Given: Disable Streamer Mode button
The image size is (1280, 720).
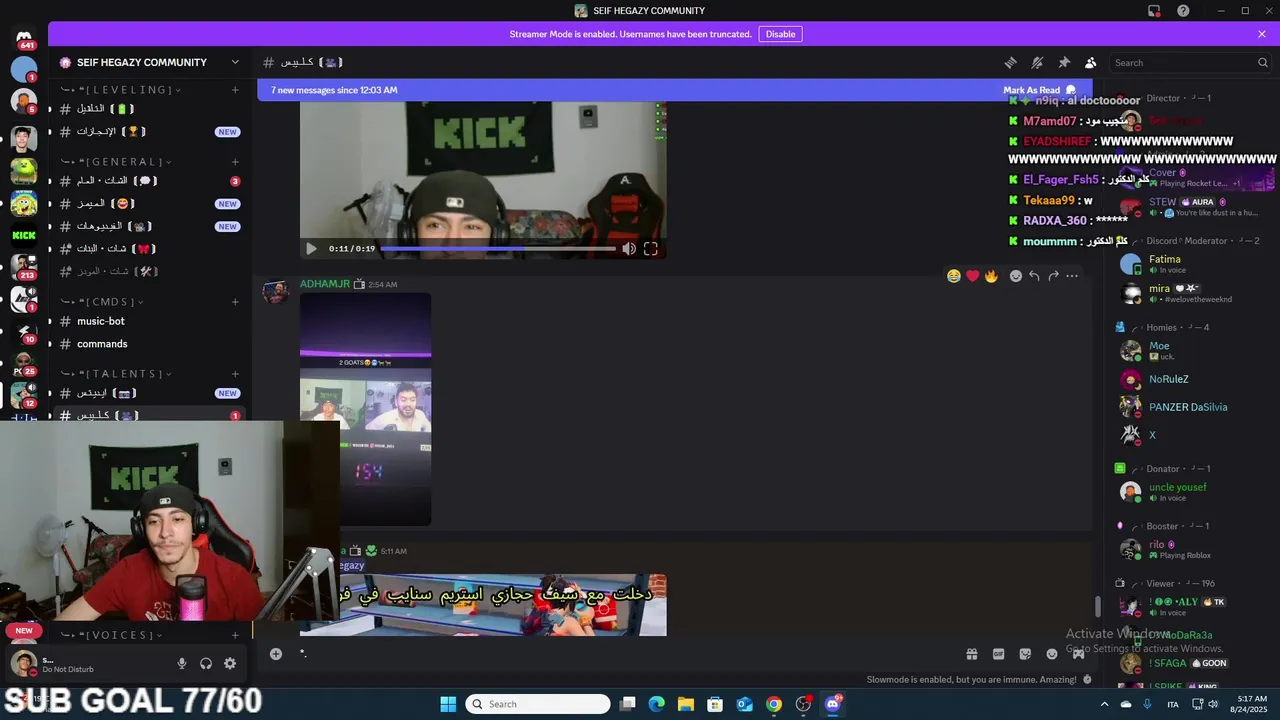Looking at the screenshot, I should coord(780,34).
